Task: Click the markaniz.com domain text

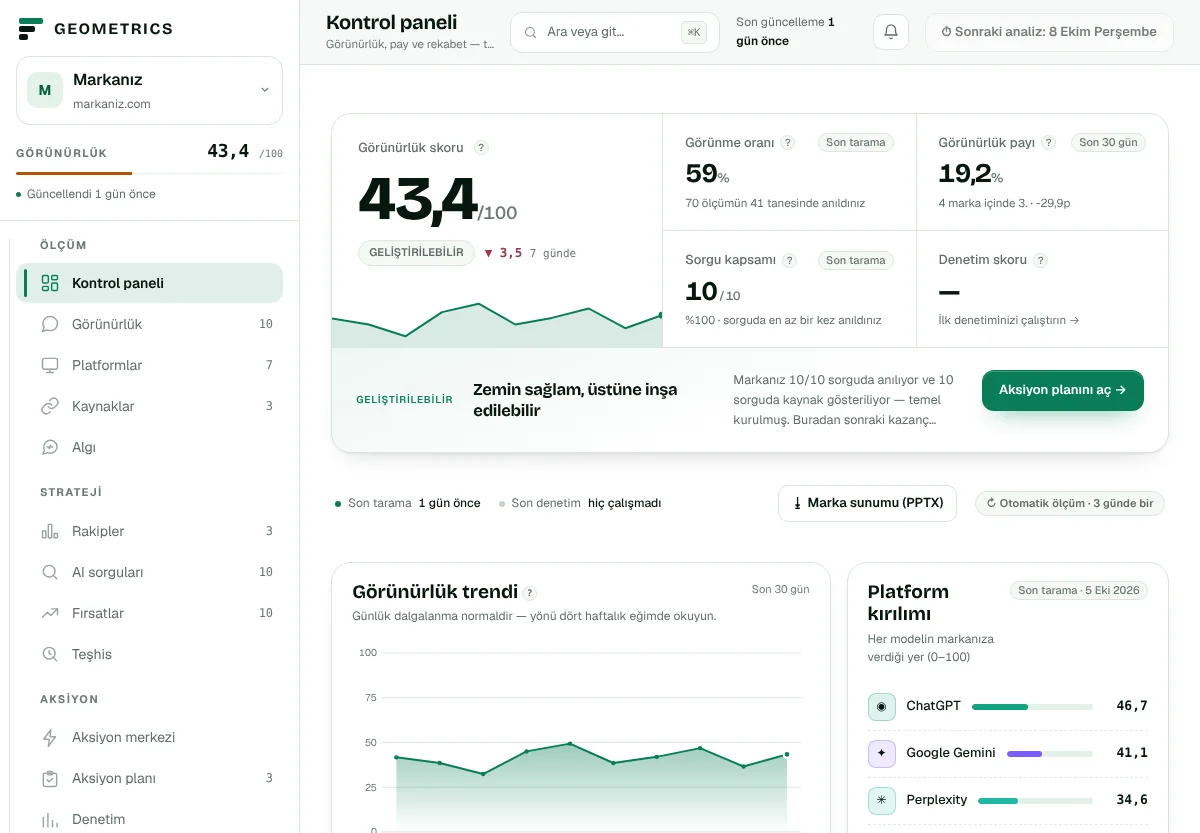Action: [112, 104]
